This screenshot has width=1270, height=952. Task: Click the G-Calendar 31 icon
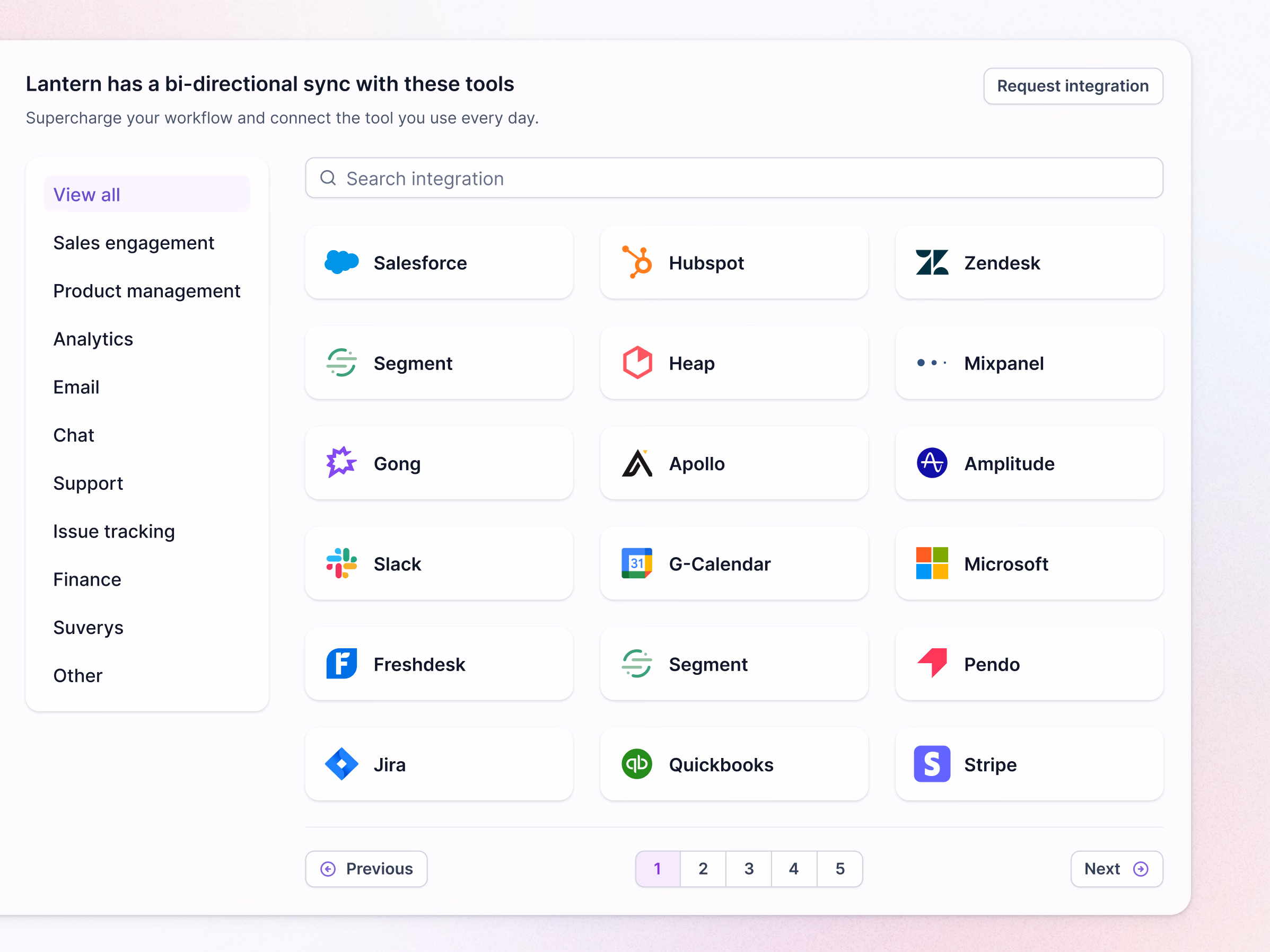(637, 563)
